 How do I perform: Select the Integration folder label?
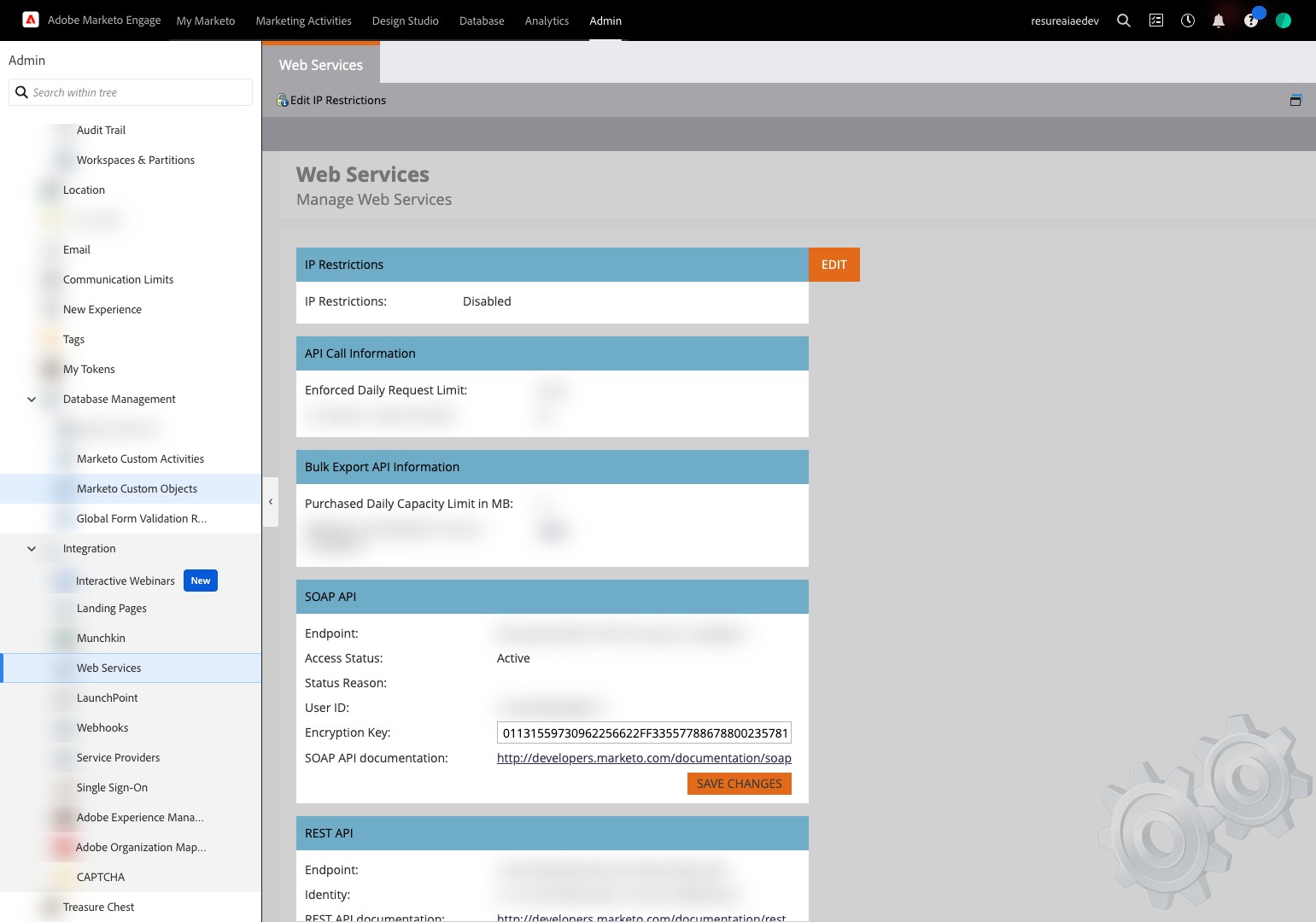click(89, 549)
